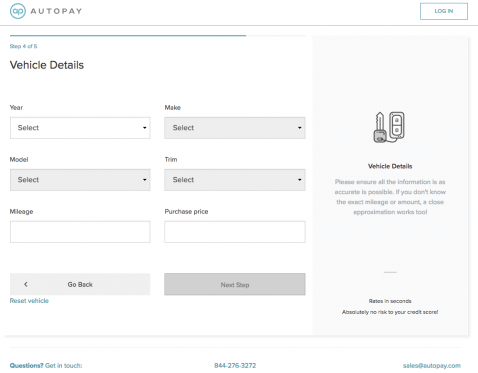Viewport: 478px width, 373px height.
Task: Click into the Mileage input field
Action: pyautogui.click(x=80, y=232)
